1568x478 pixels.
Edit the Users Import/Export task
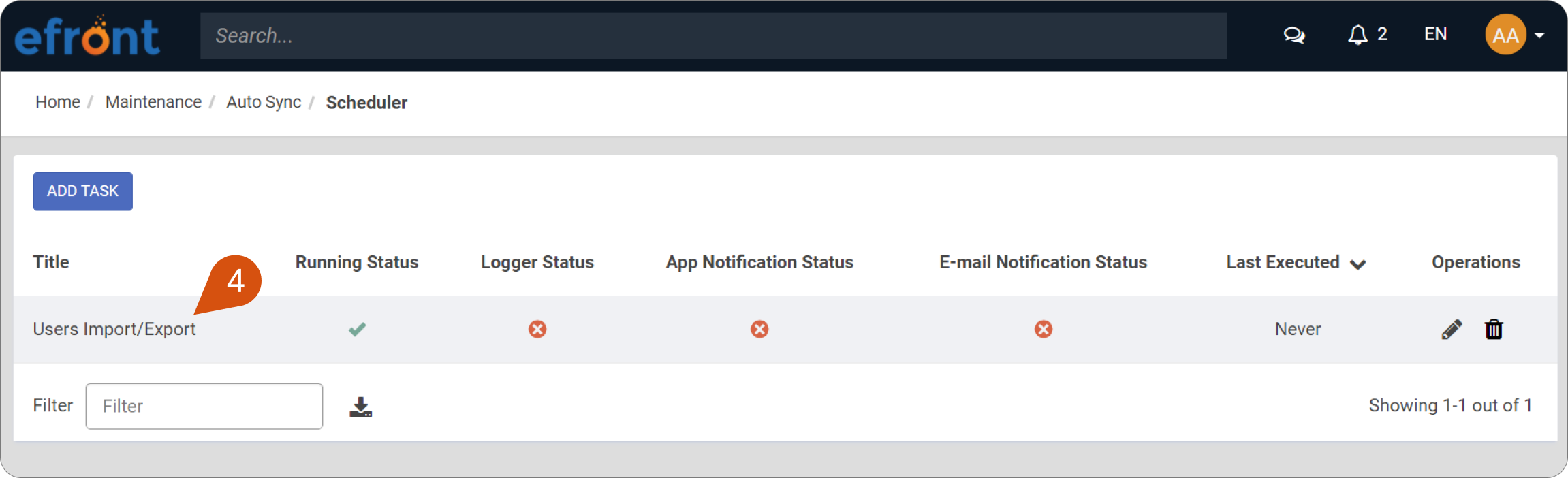(1452, 330)
